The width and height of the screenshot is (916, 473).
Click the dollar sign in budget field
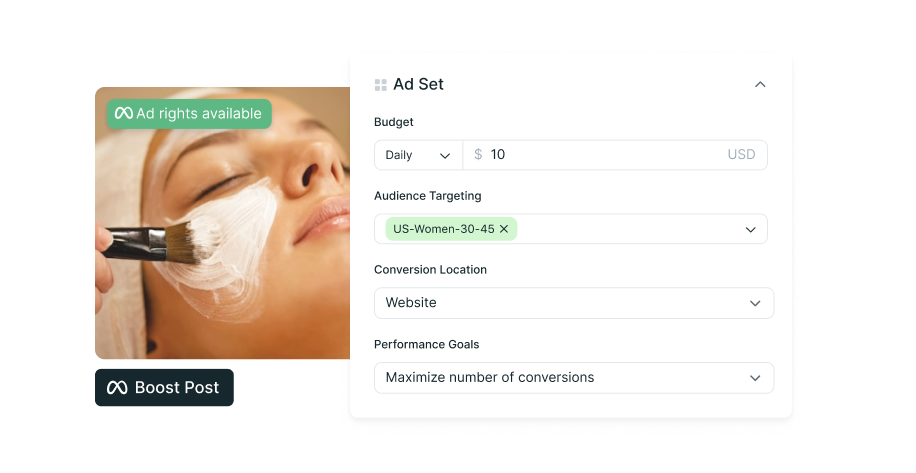(x=478, y=154)
